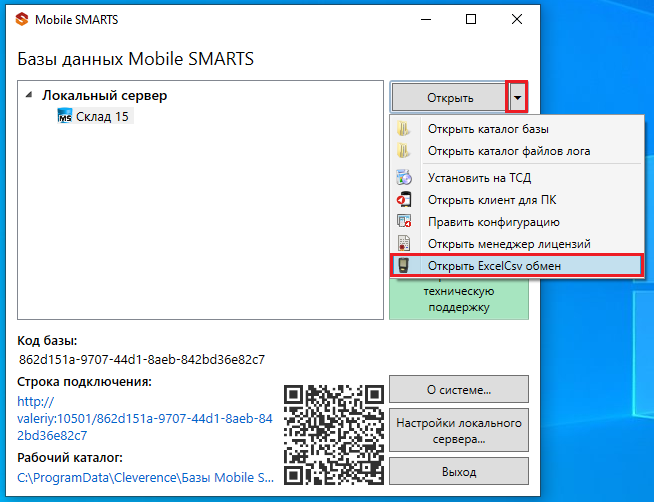Open the 'О системе...' dialog
Image resolution: width=654 pixels, height=502 pixels.
coord(459,389)
